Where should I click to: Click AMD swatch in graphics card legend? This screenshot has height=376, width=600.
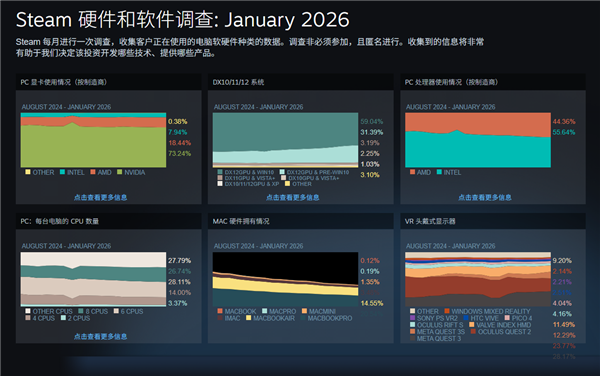click(x=93, y=172)
